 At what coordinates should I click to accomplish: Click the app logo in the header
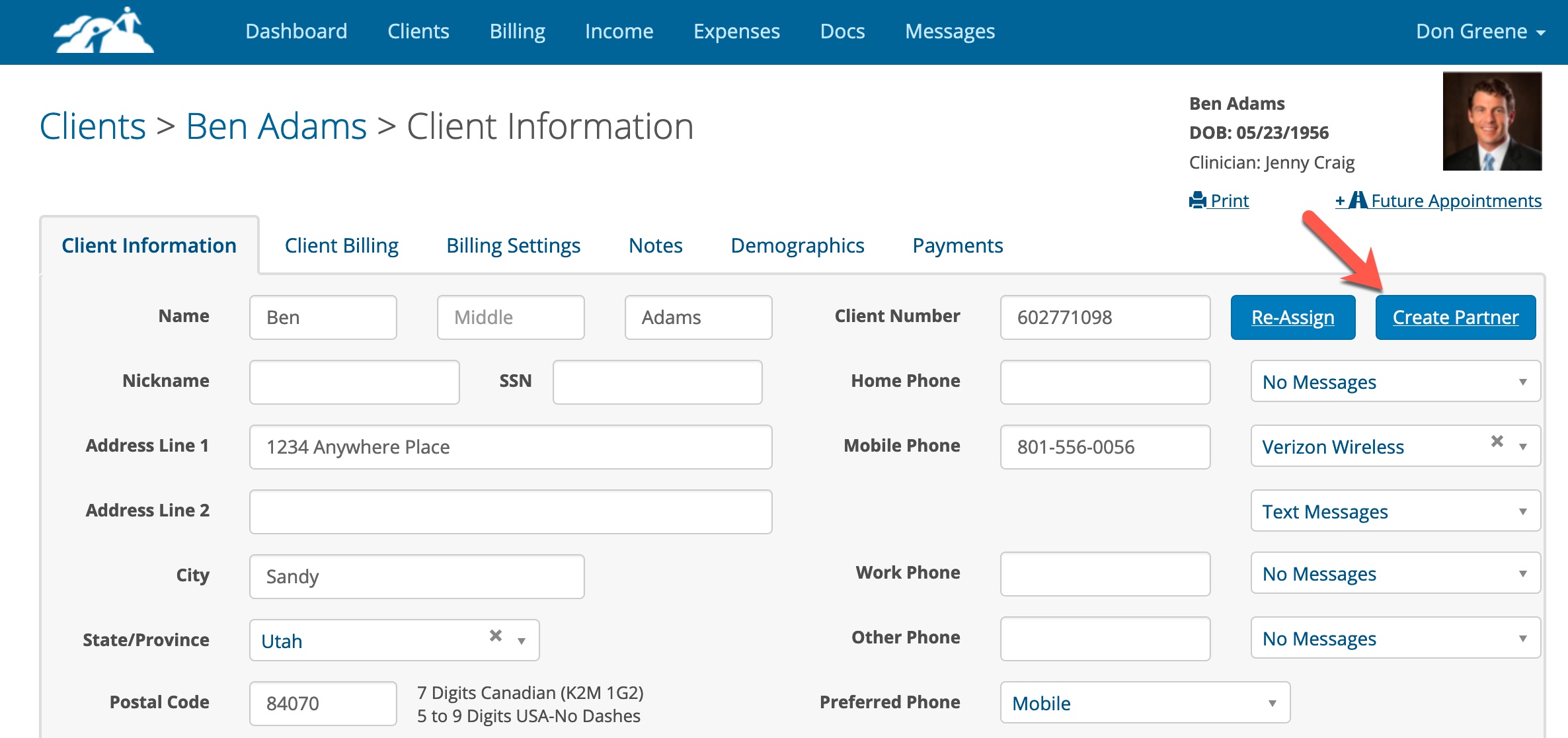pyautogui.click(x=104, y=31)
